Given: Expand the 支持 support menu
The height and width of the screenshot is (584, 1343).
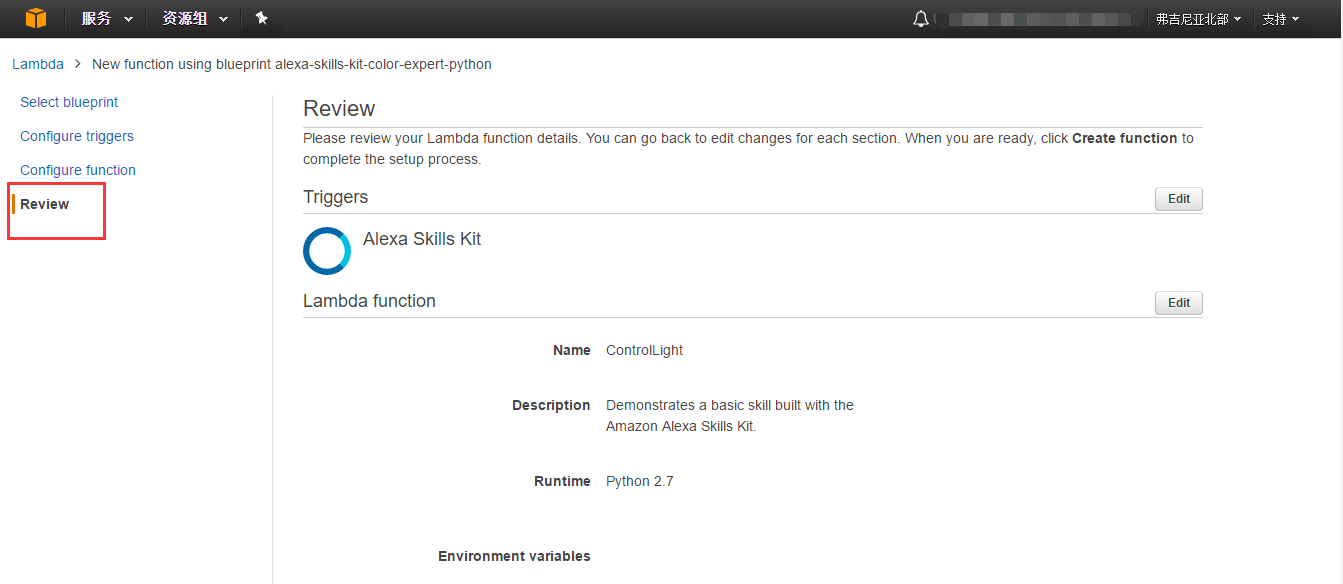Looking at the screenshot, I should coord(1280,19).
